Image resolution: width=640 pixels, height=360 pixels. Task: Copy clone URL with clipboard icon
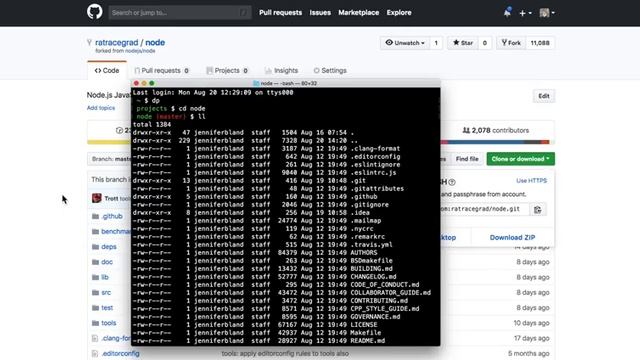(x=538, y=209)
